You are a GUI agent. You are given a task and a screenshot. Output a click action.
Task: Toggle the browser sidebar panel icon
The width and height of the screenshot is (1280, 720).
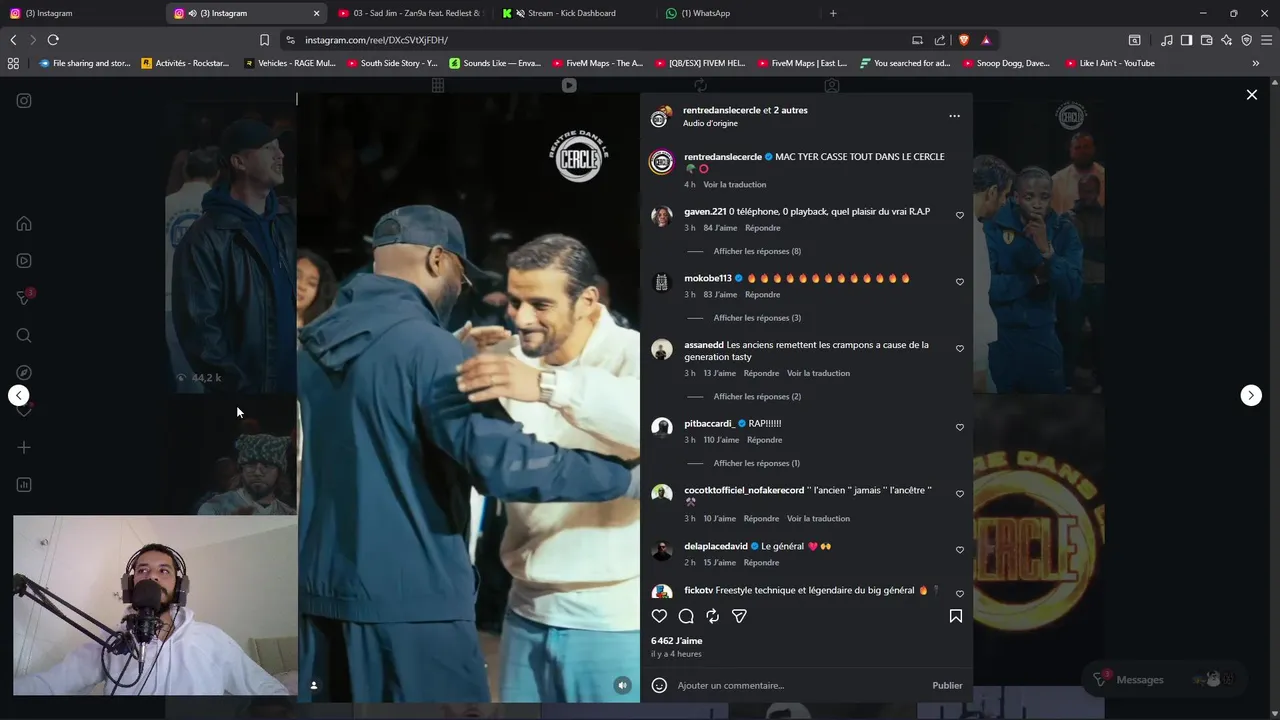1186,40
